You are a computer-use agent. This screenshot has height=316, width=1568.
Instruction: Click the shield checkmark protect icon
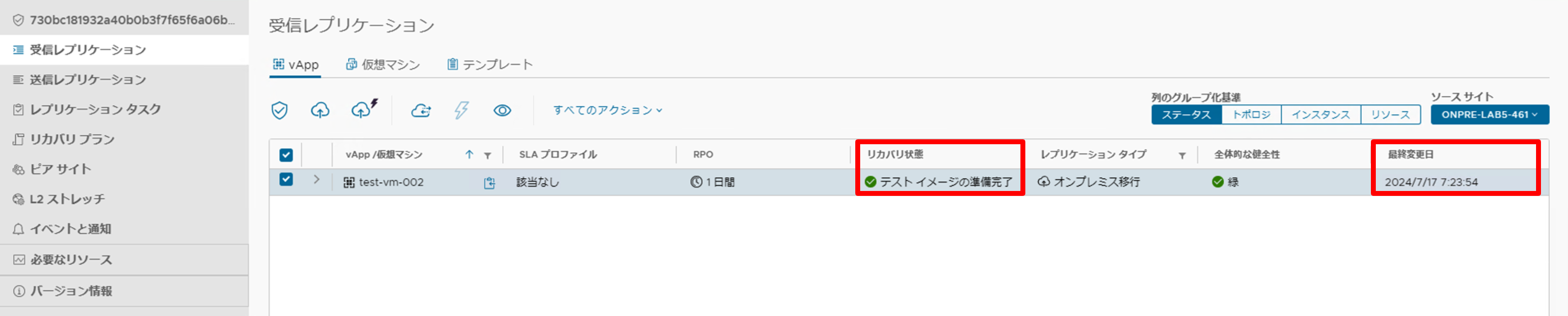(279, 110)
